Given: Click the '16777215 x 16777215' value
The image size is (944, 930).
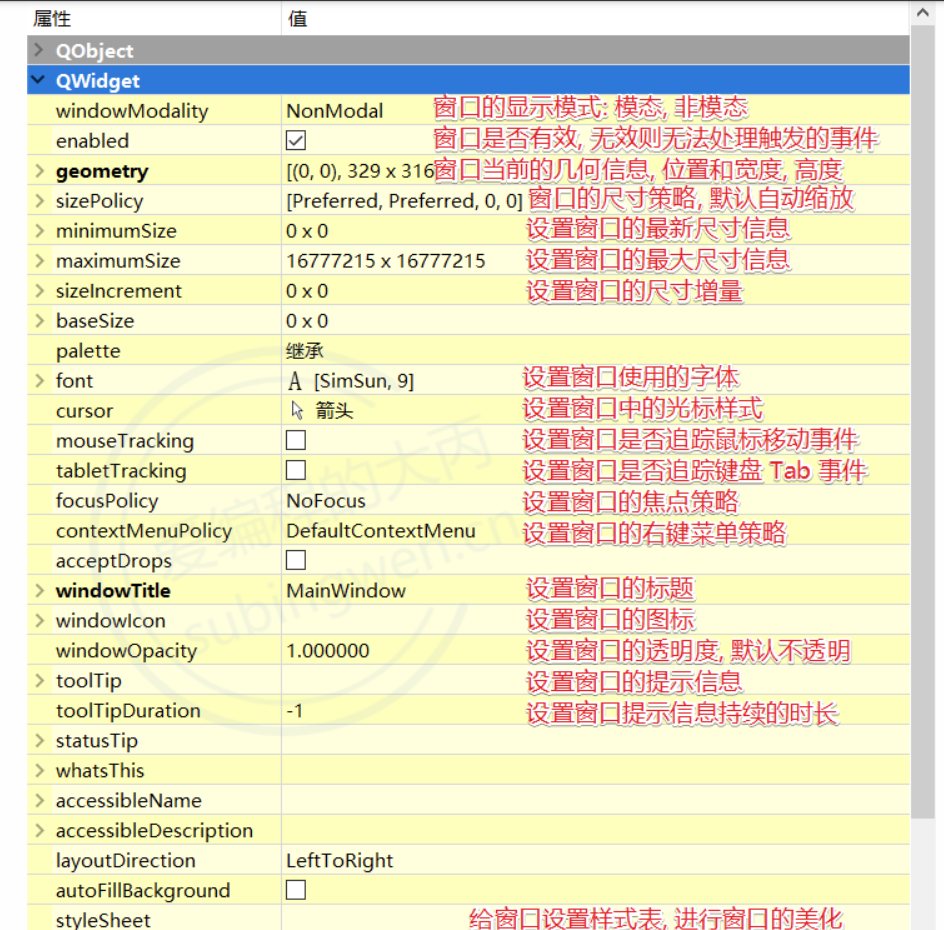Looking at the screenshot, I should coord(386,261).
